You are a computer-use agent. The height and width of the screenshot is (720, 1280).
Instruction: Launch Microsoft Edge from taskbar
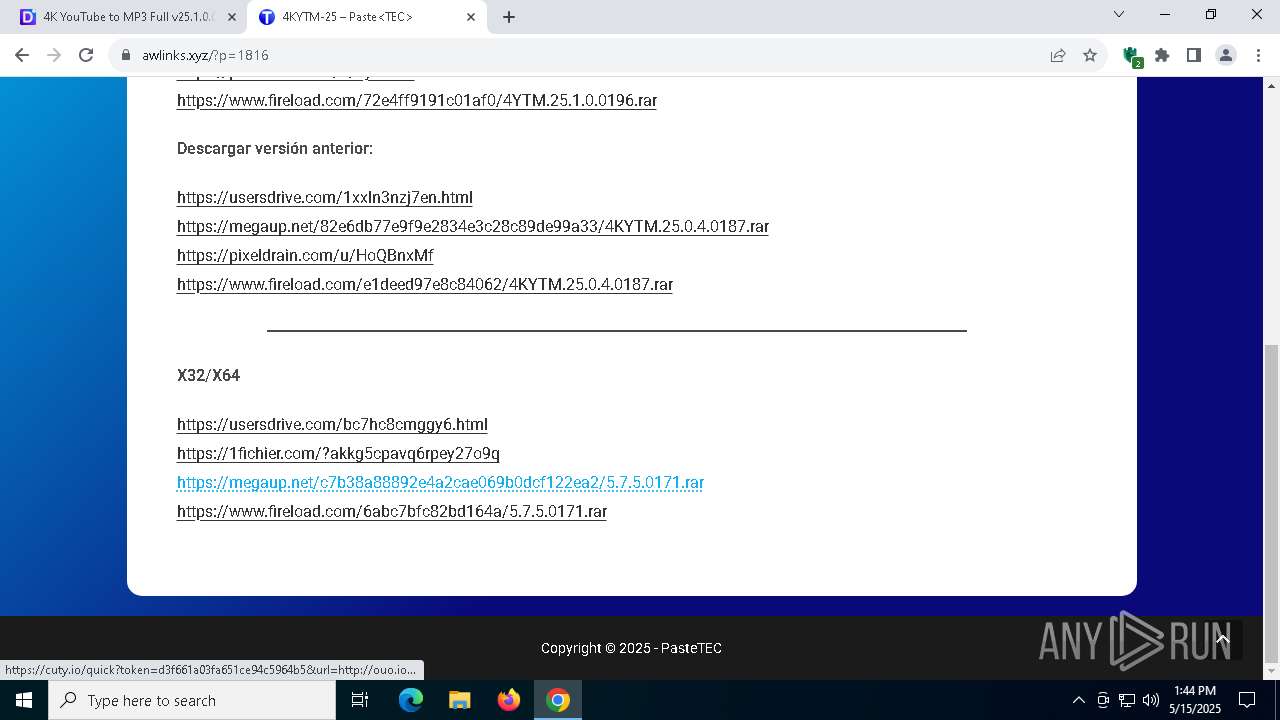[411, 700]
